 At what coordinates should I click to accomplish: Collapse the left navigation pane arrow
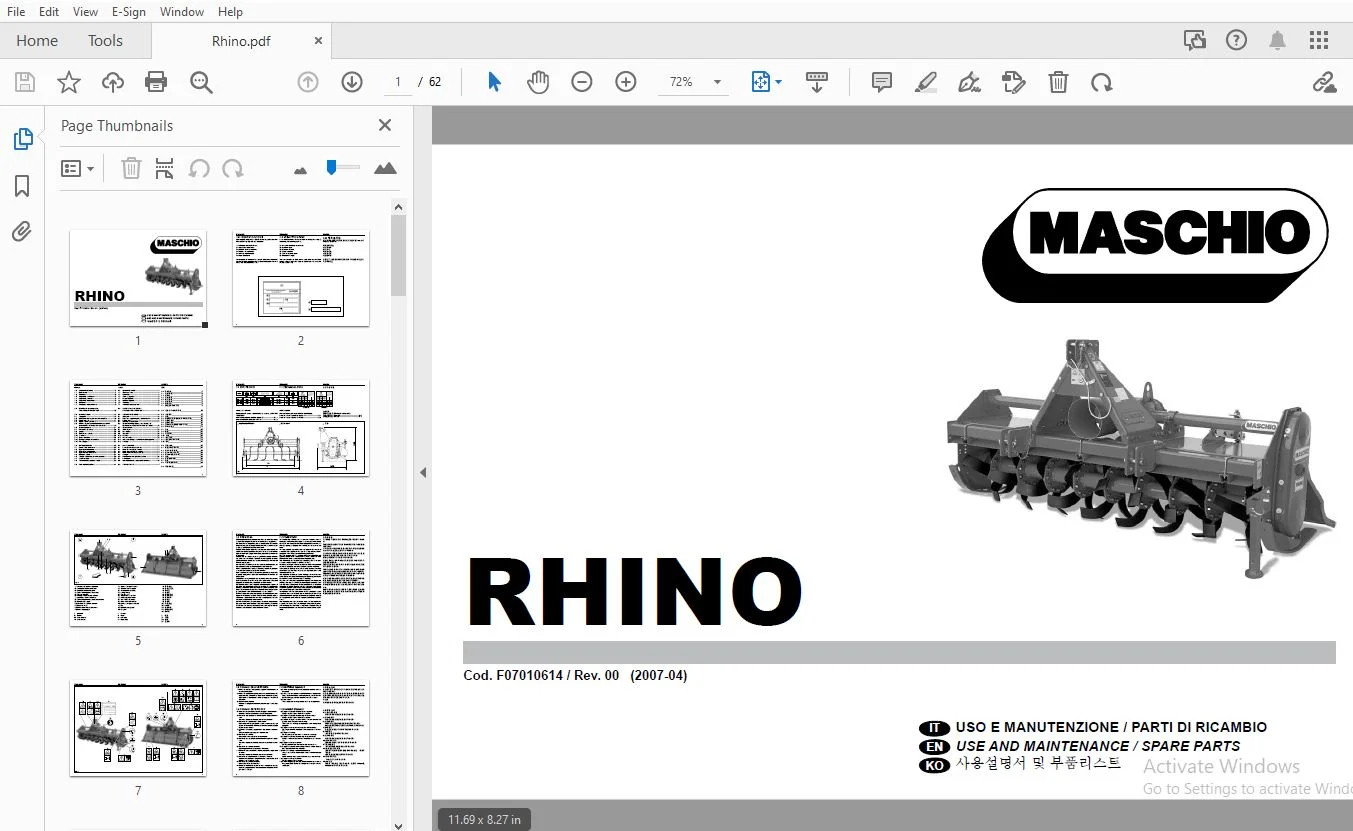(x=423, y=472)
